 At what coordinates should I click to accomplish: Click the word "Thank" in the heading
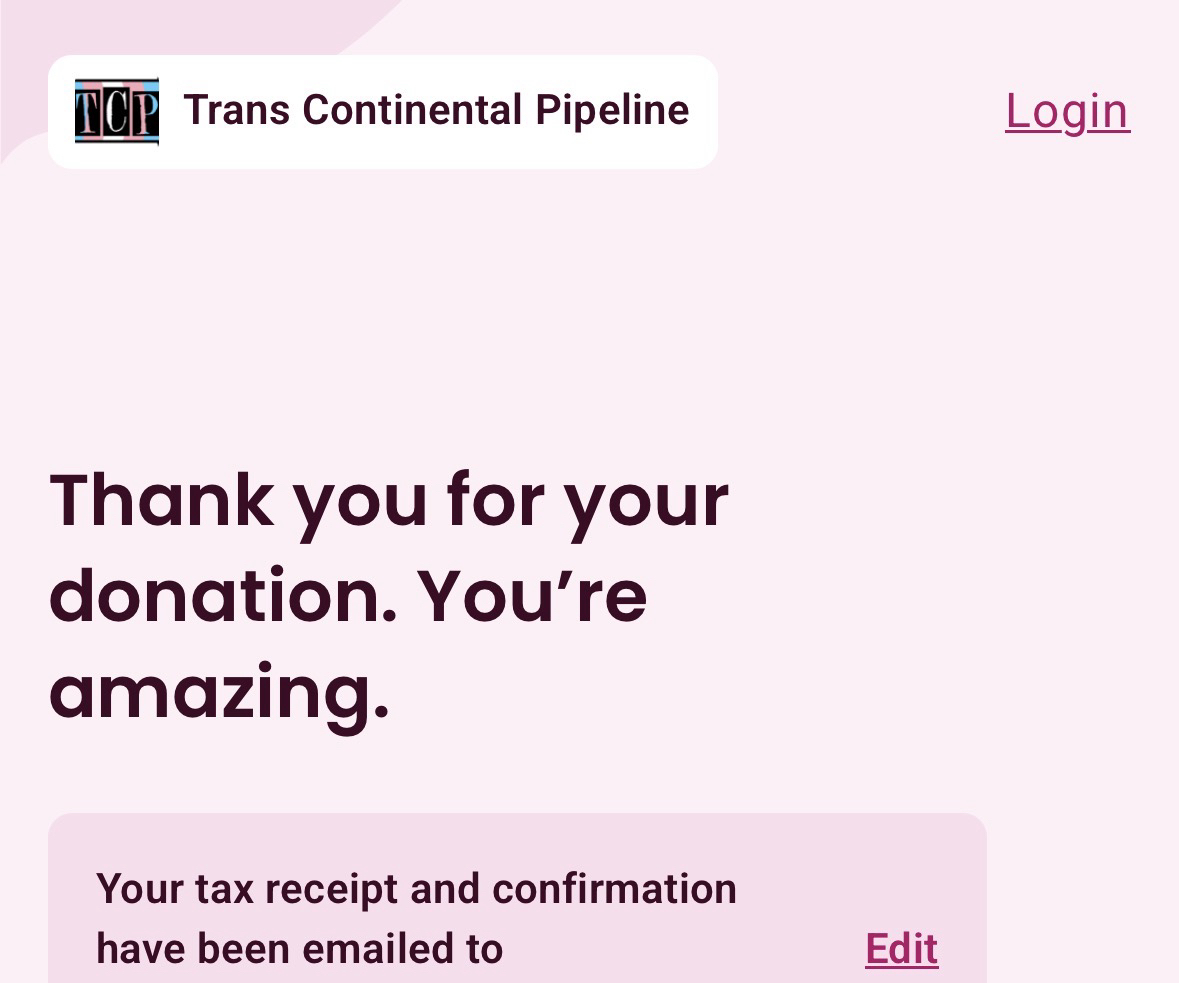coord(161,499)
